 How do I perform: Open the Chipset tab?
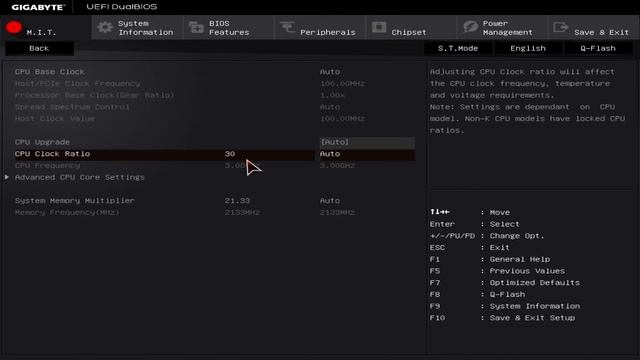point(411,28)
